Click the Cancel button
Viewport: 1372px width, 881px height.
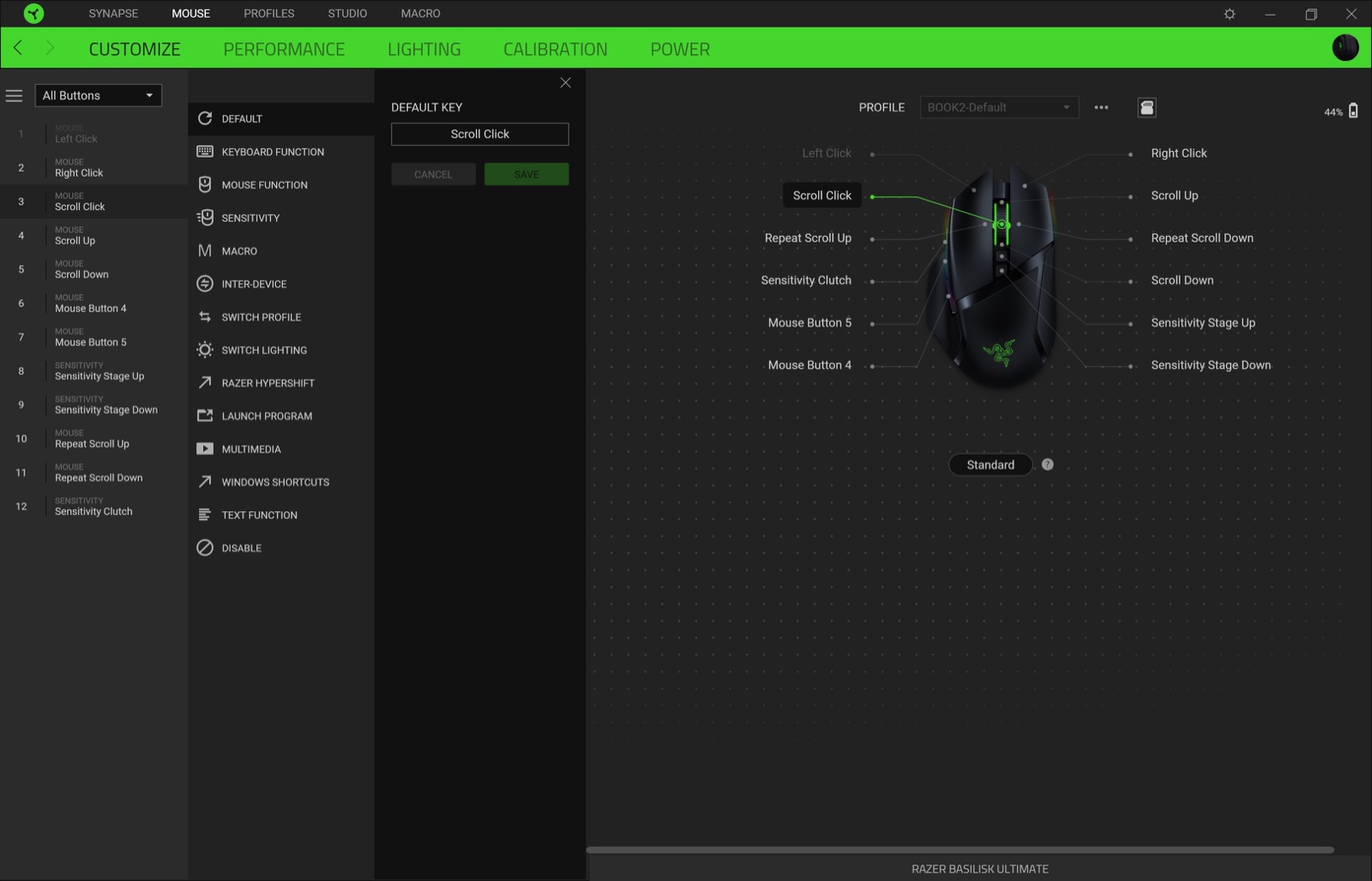433,175
